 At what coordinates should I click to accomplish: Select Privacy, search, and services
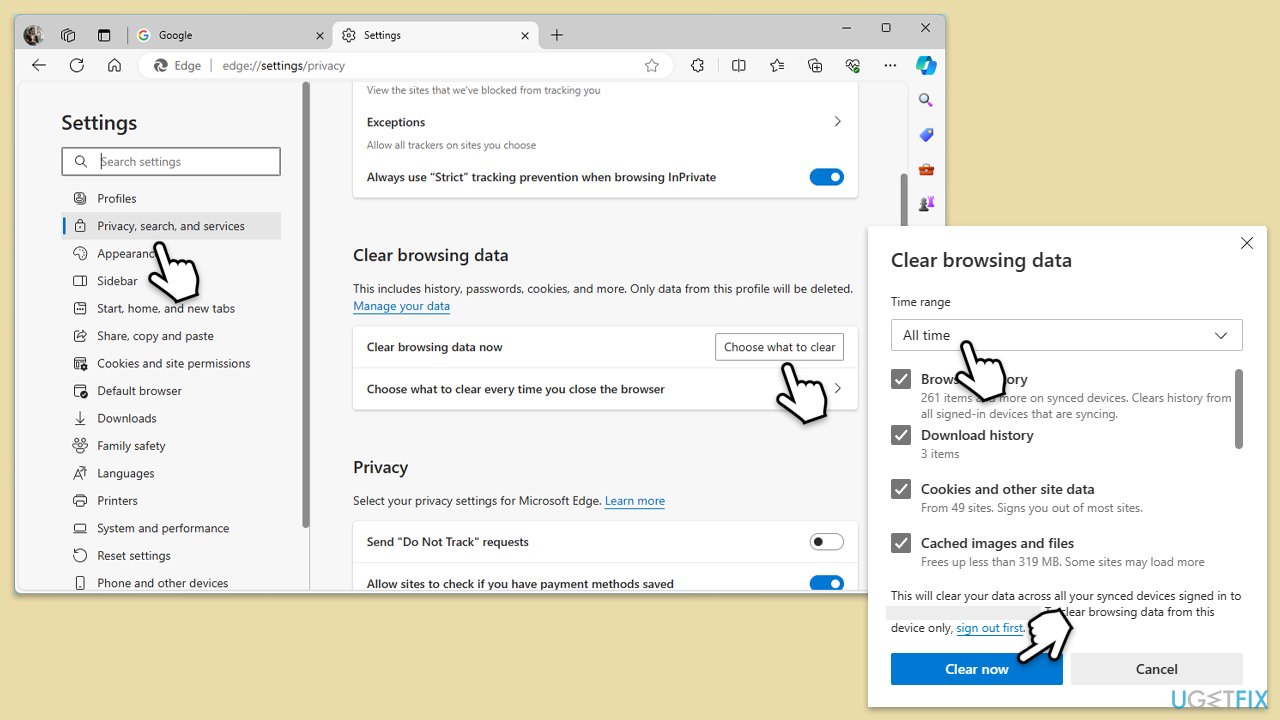point(171,226)
